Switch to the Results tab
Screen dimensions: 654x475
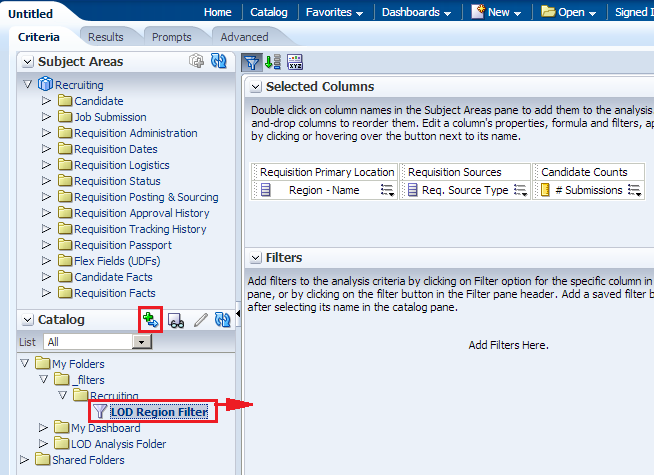coord(106,37)
